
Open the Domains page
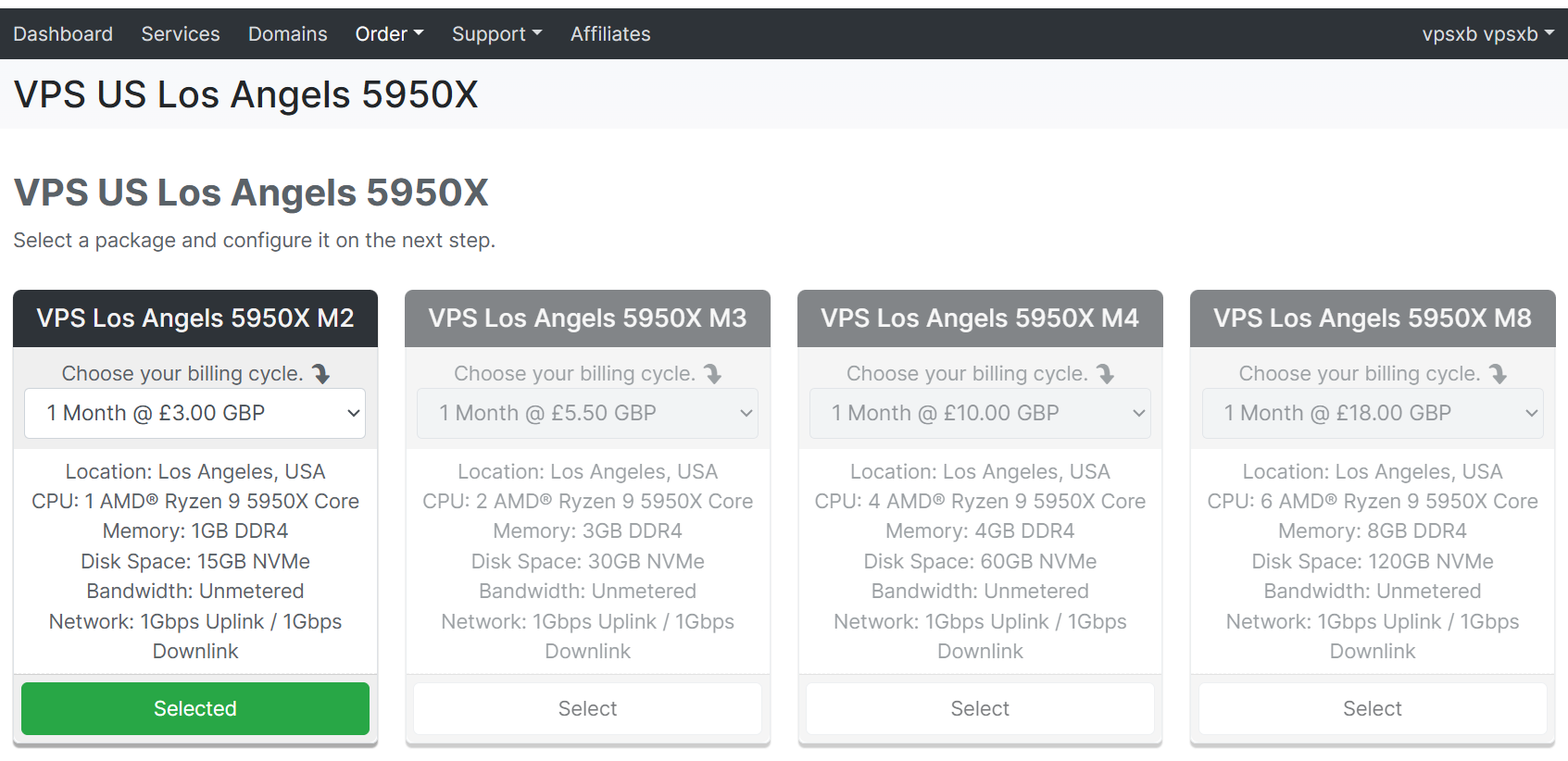tap(287, 34)
